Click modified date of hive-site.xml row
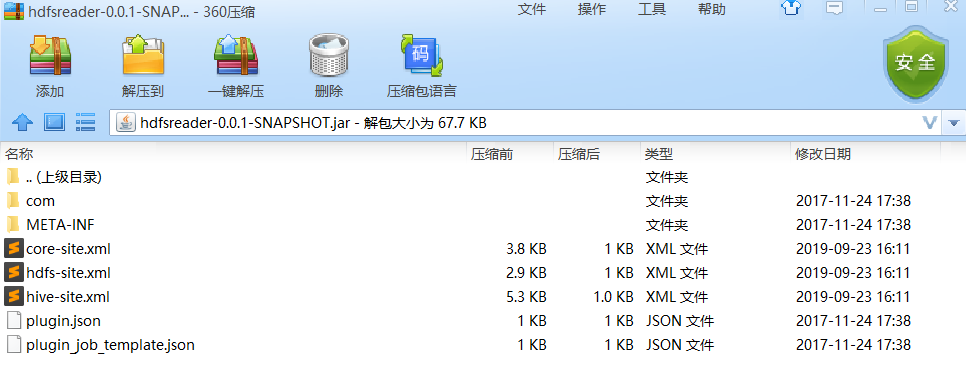966x377 pixels. pos(853,296)
